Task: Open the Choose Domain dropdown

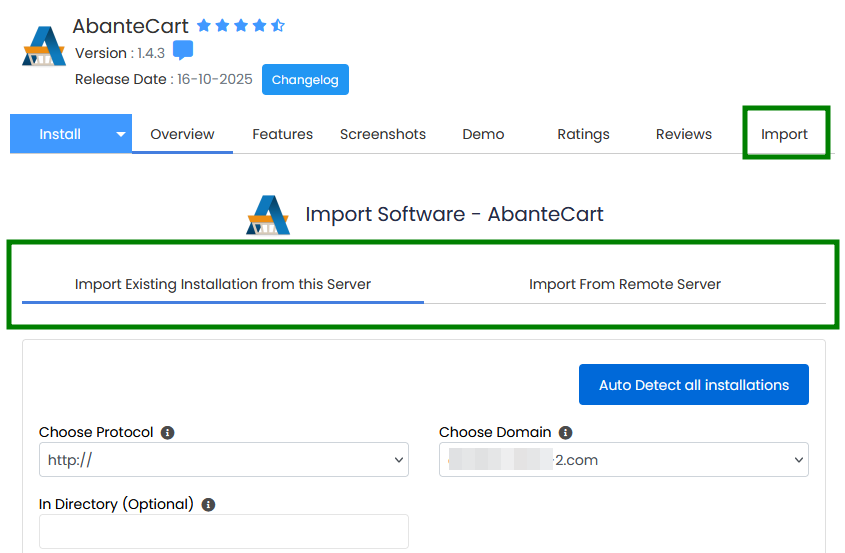Action: click(624, 460)
